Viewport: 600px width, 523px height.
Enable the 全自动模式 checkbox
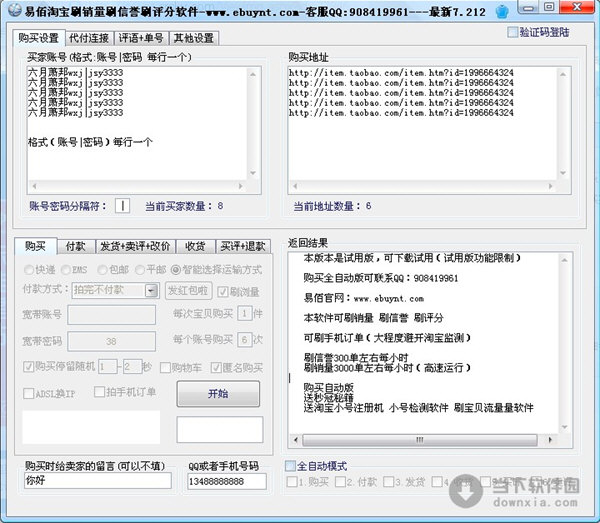click(290, 466)
